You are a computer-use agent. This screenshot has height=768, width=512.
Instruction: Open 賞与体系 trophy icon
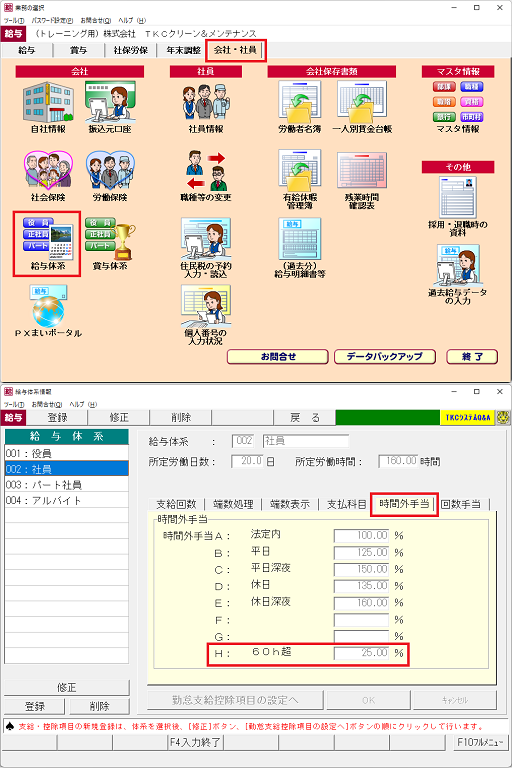click(110, 239)
